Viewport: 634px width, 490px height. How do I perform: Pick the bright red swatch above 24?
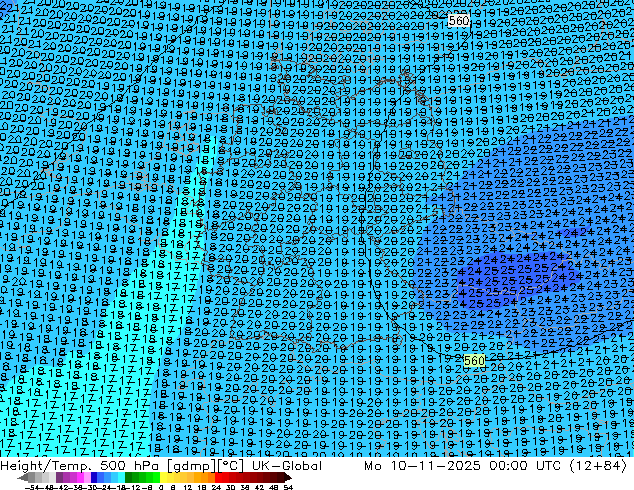click(x=218, y=477)
